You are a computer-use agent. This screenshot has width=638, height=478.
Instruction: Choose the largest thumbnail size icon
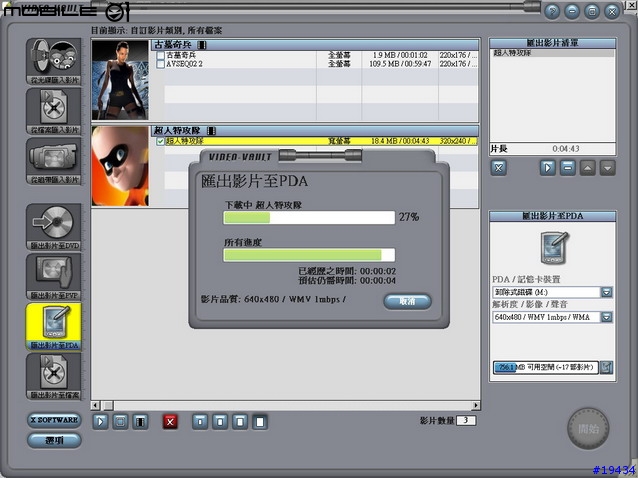[x=260, y=422]
